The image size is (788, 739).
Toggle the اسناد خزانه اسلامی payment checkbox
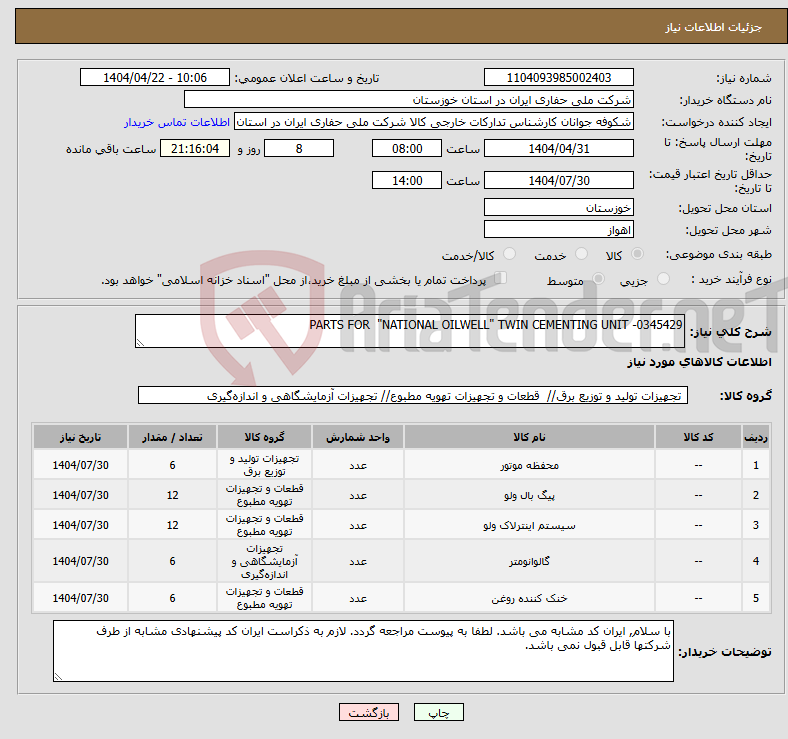pyautogui.click(x=500, y=278)
